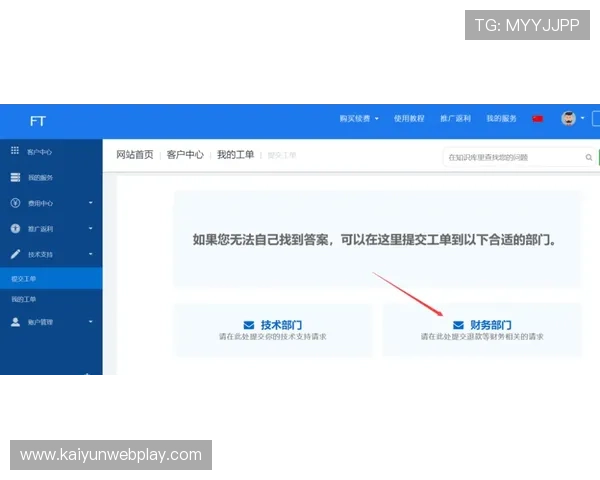This screenshot has width=600, height=480.
Task: Click the round icon beside 推广返利 in sidebar
Action: tap(15, 229)
